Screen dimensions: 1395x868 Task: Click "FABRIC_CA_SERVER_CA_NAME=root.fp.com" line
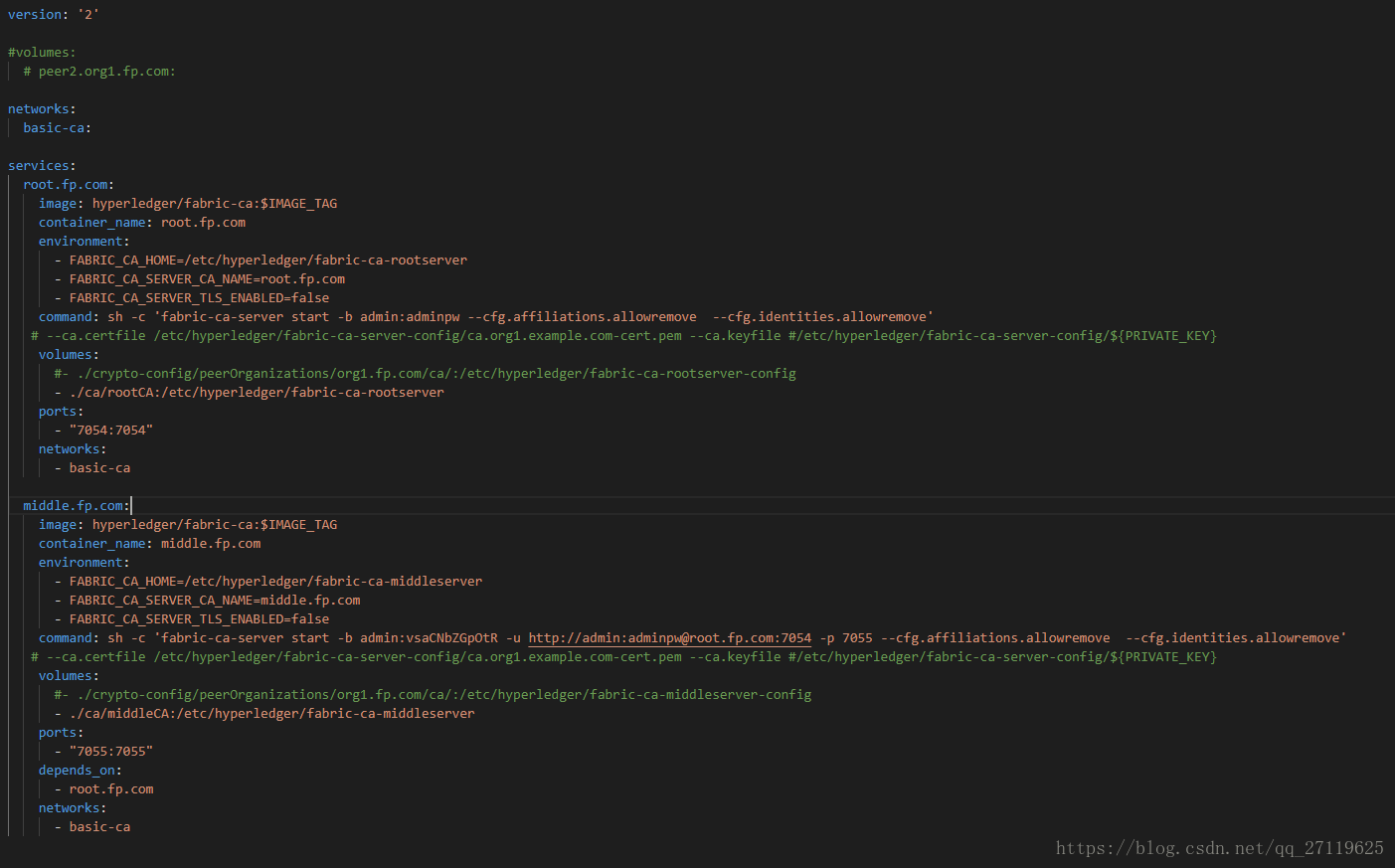[x=207, y=278]
